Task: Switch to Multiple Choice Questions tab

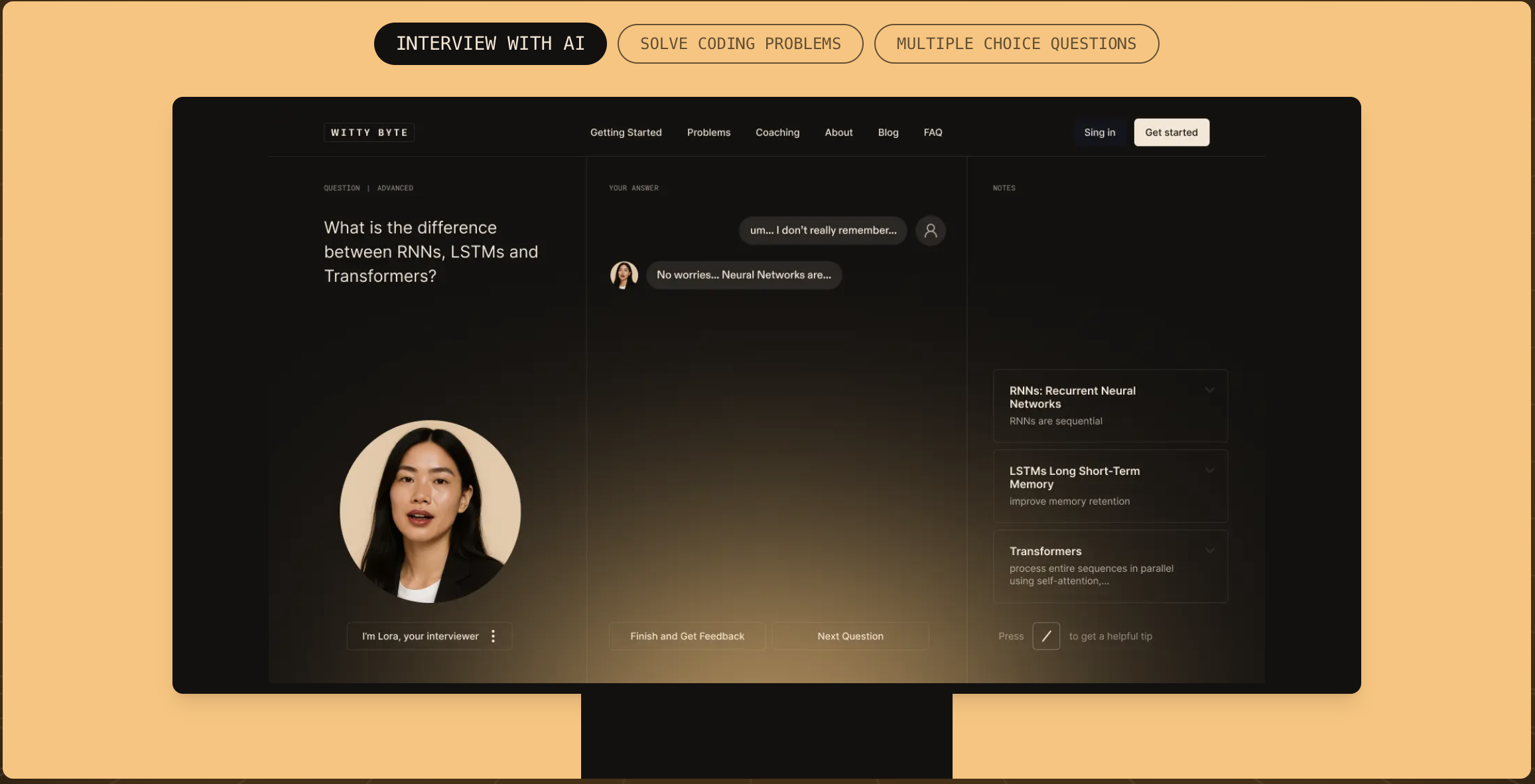Action: [x=1016, y=44]
